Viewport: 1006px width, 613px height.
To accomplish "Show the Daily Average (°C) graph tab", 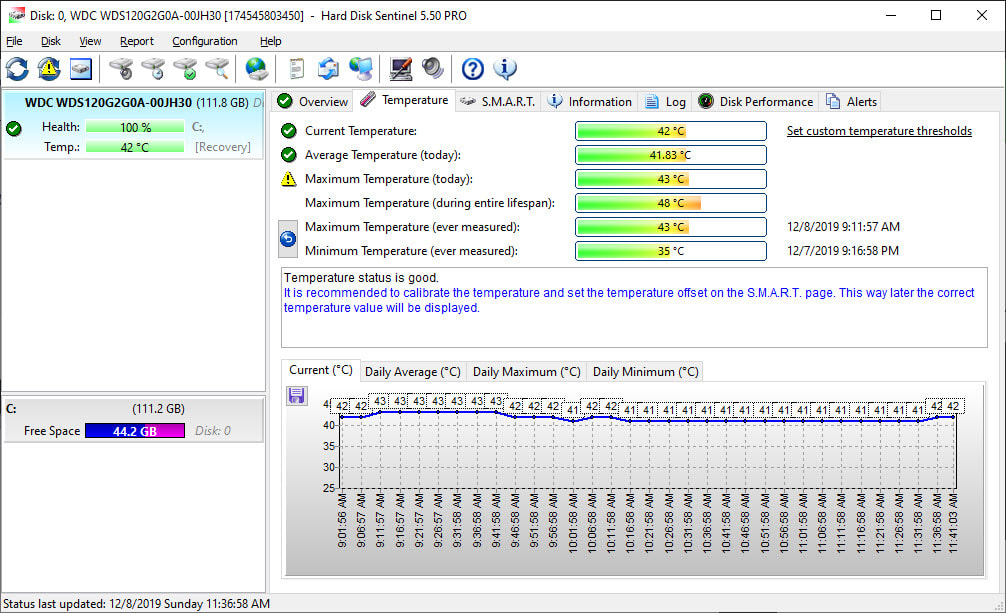I will point(413,372).
